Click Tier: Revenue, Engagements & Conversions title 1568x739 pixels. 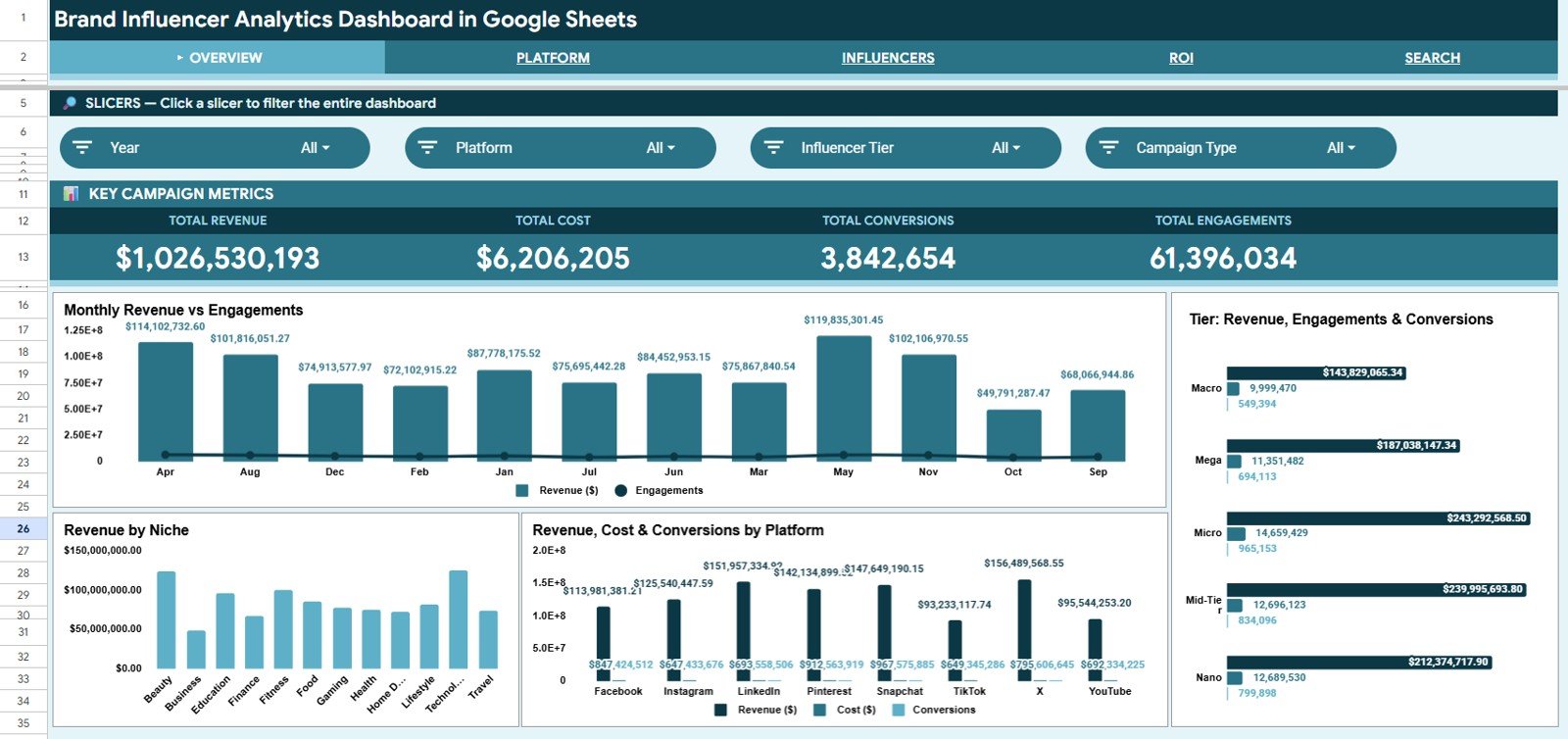click(1341, 320)
